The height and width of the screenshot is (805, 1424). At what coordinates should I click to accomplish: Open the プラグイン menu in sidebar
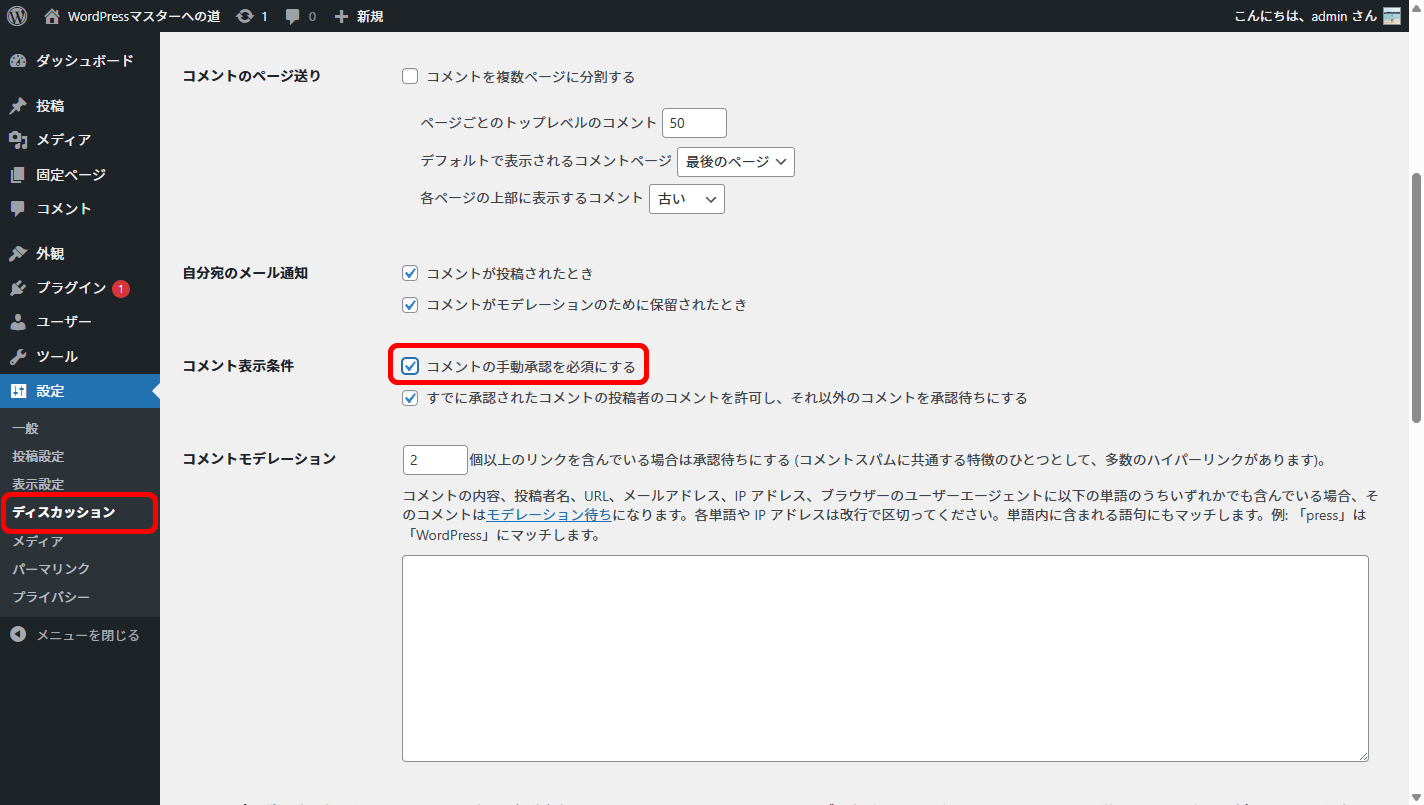tap(70, 288)
